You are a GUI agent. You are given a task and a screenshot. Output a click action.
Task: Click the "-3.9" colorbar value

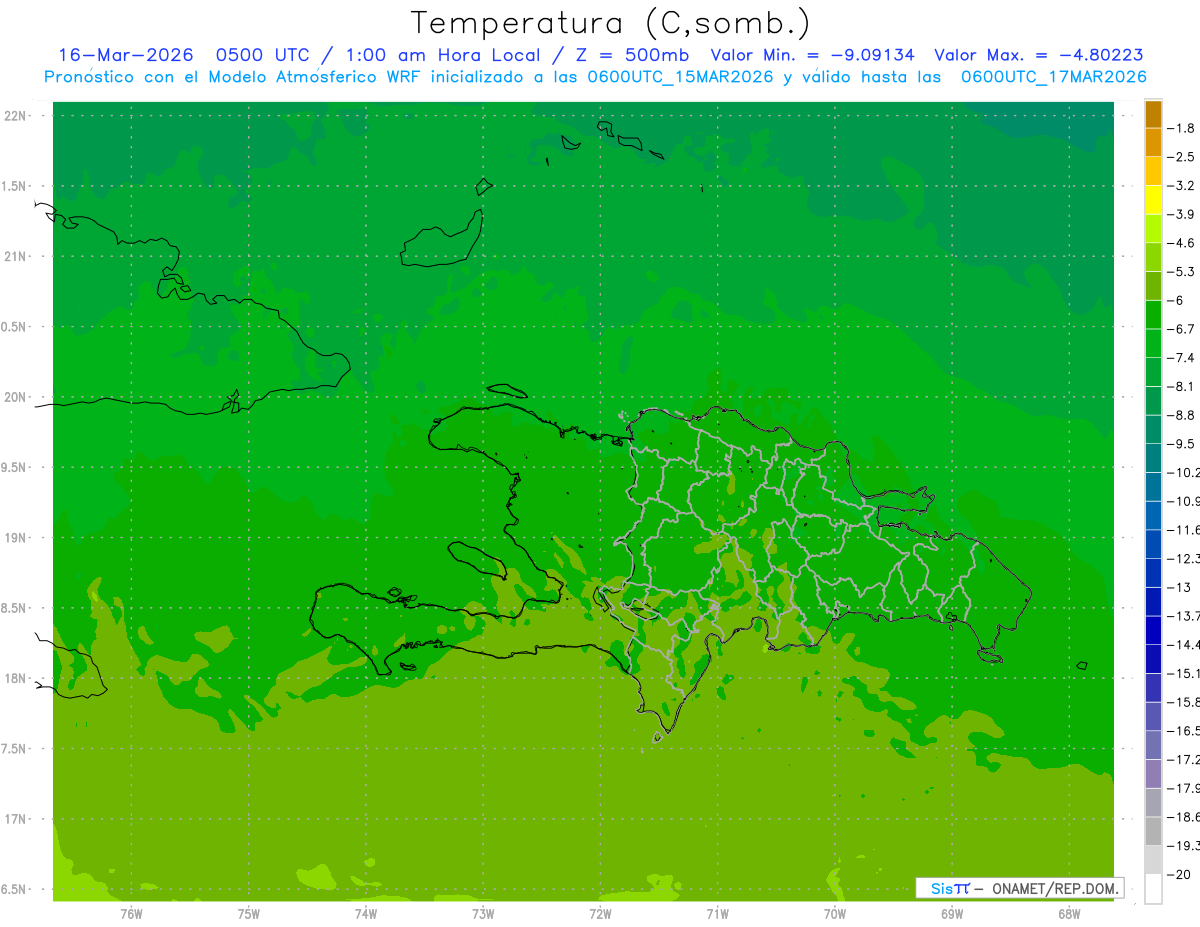(1181, 214)
